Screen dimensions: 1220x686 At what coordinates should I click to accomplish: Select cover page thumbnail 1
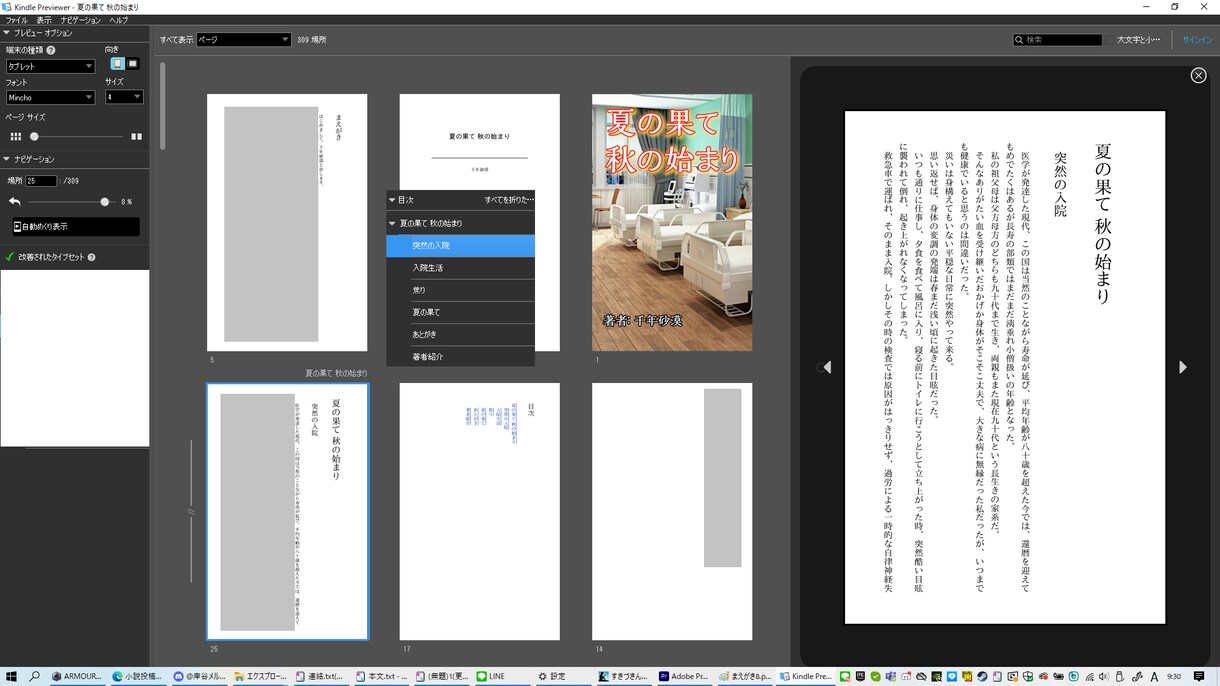coord(672,223)
